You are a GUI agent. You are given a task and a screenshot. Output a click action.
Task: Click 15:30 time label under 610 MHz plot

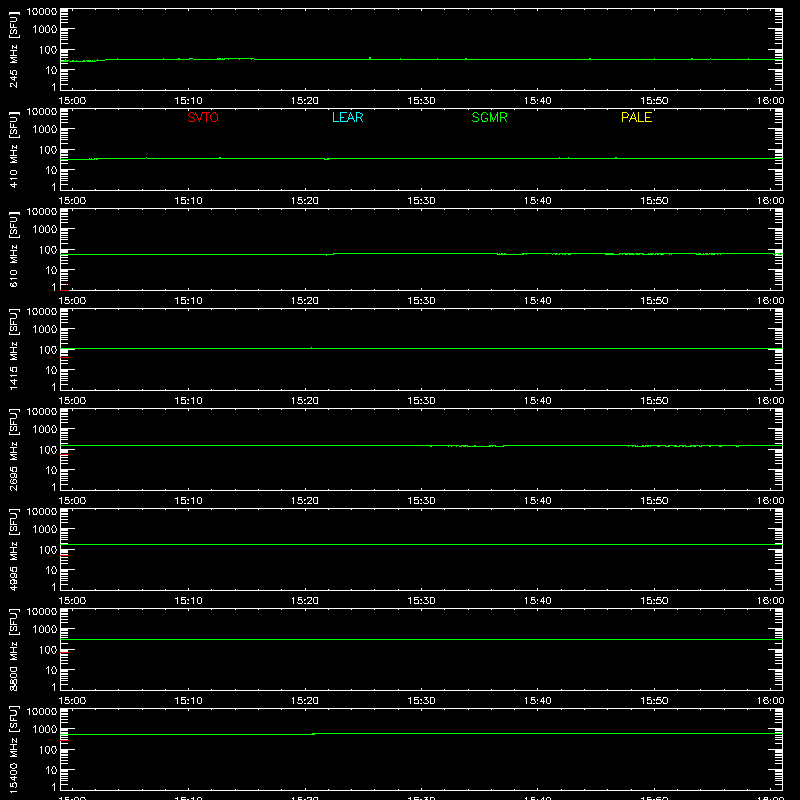[421, 301]
